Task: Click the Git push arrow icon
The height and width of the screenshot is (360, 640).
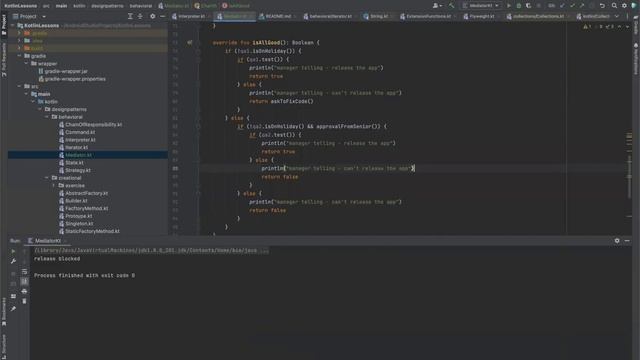Action: pos(582,6)
